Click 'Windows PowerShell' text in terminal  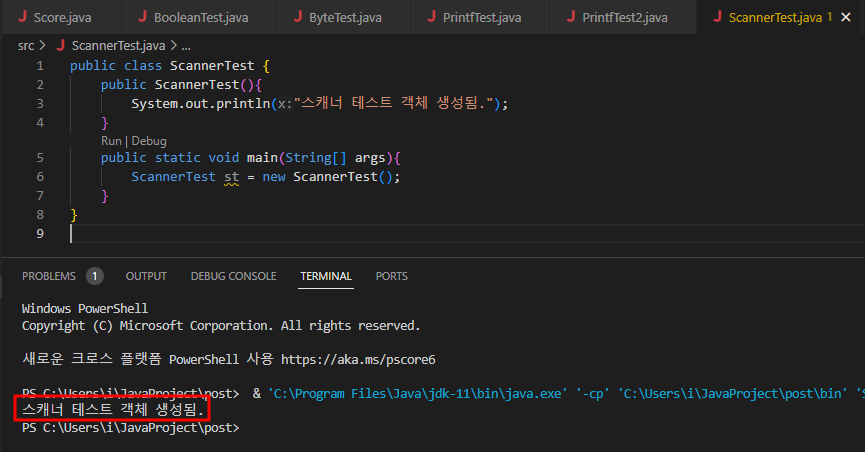[85, 309]
